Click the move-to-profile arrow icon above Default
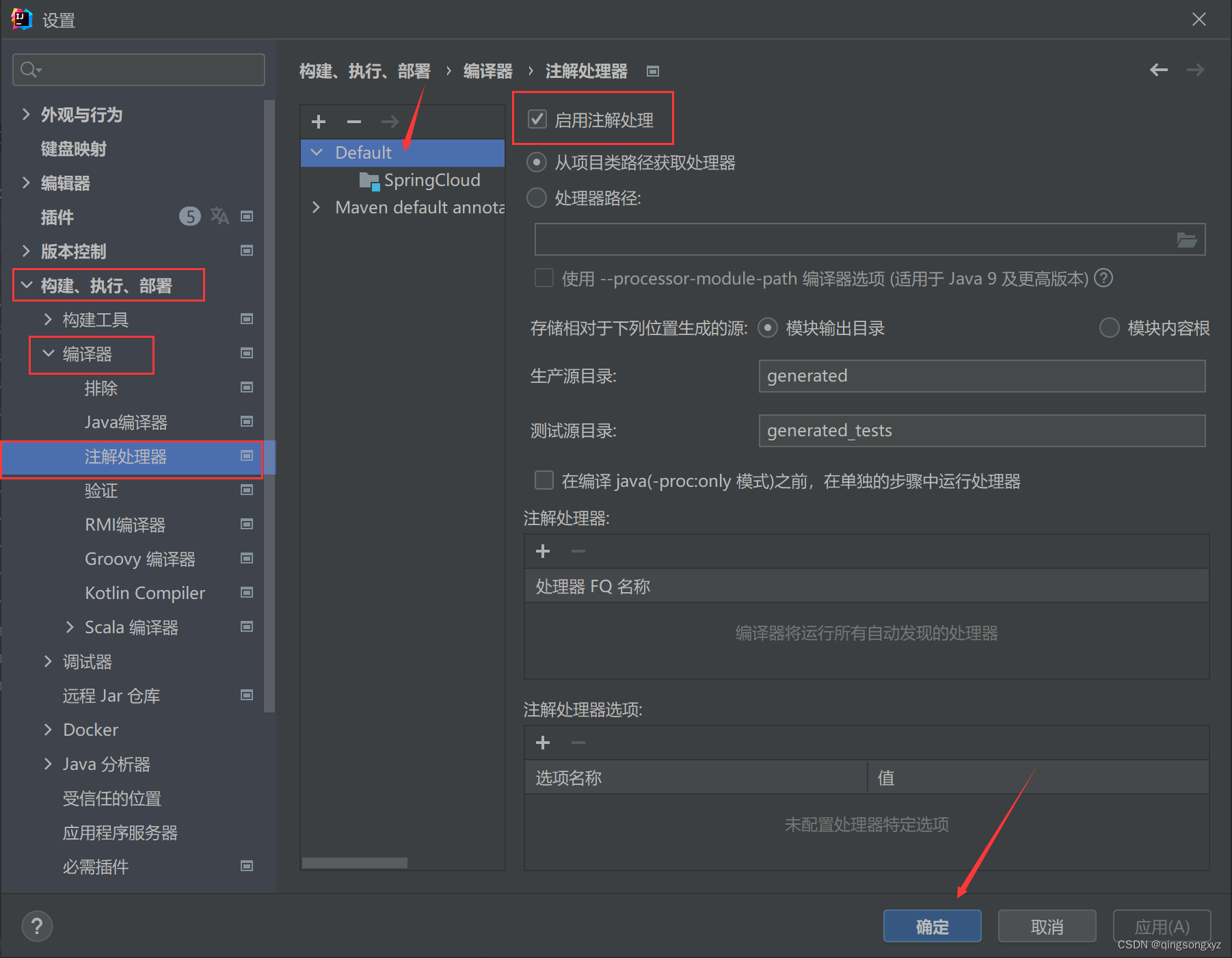This screenshot has width=1232, height=958. coord(390,122)
